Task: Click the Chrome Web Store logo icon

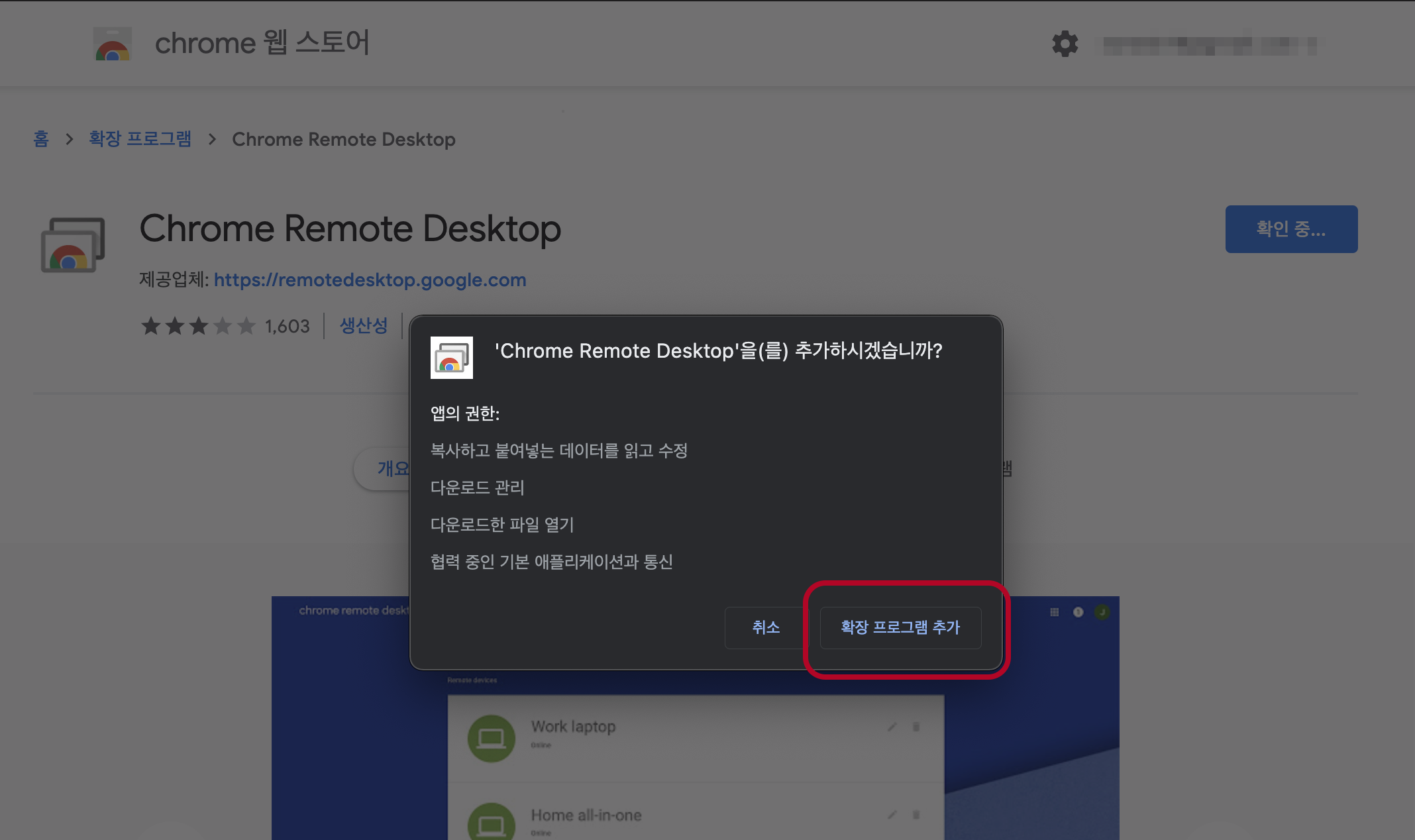Action: pyautogui.click(x=112, y=44)
